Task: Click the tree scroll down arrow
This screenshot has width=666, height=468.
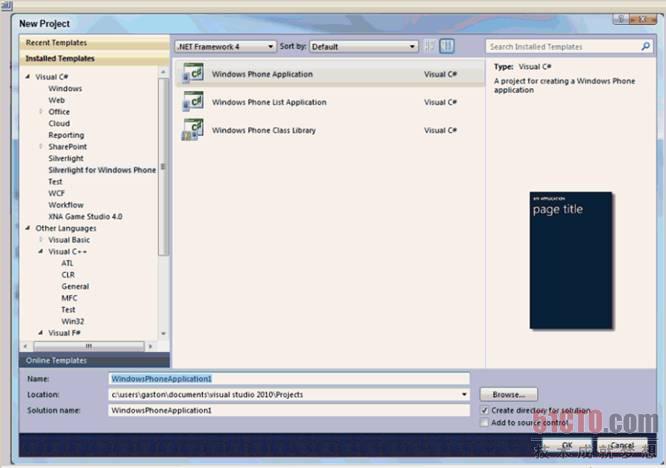Action: pyautogui.click(x=163, y=334)
